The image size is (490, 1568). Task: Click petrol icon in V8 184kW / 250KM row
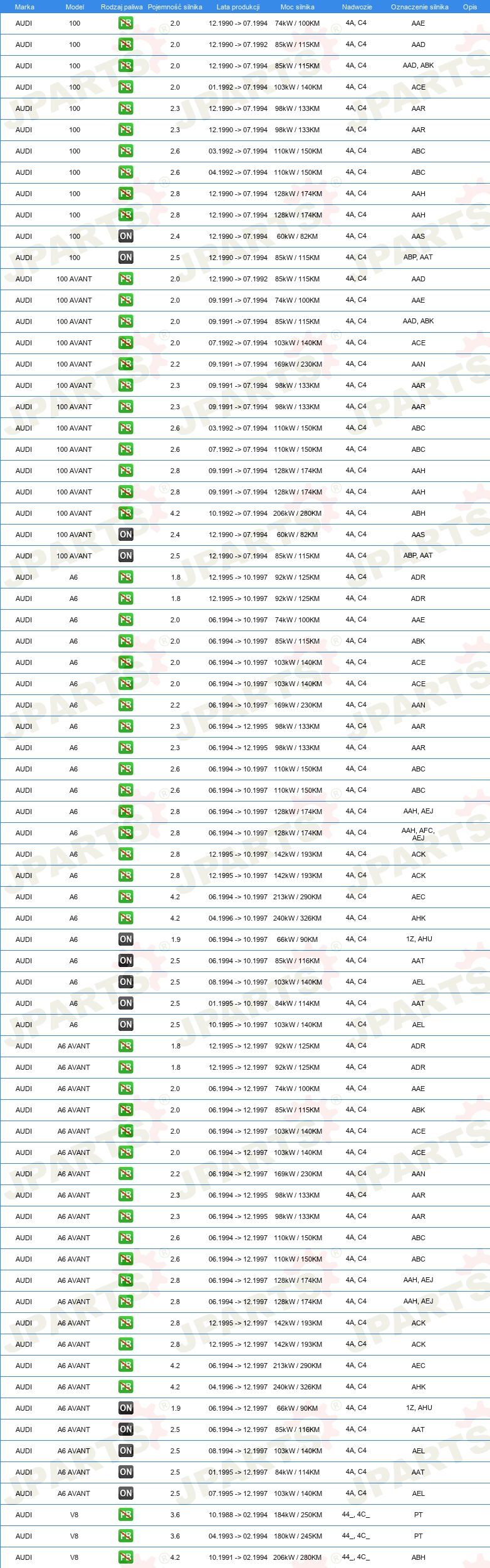click(x=125, y=1515)
